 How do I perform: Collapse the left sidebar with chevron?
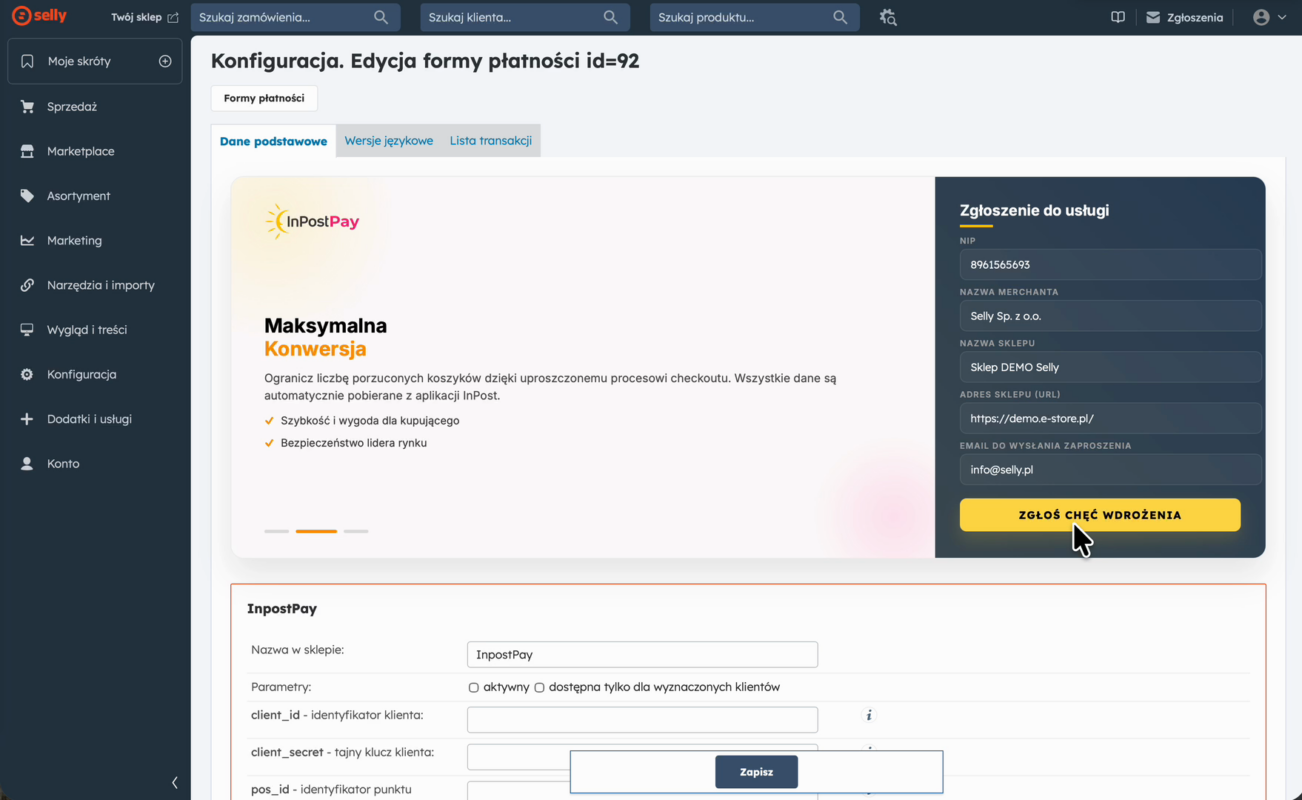point(175,782)
